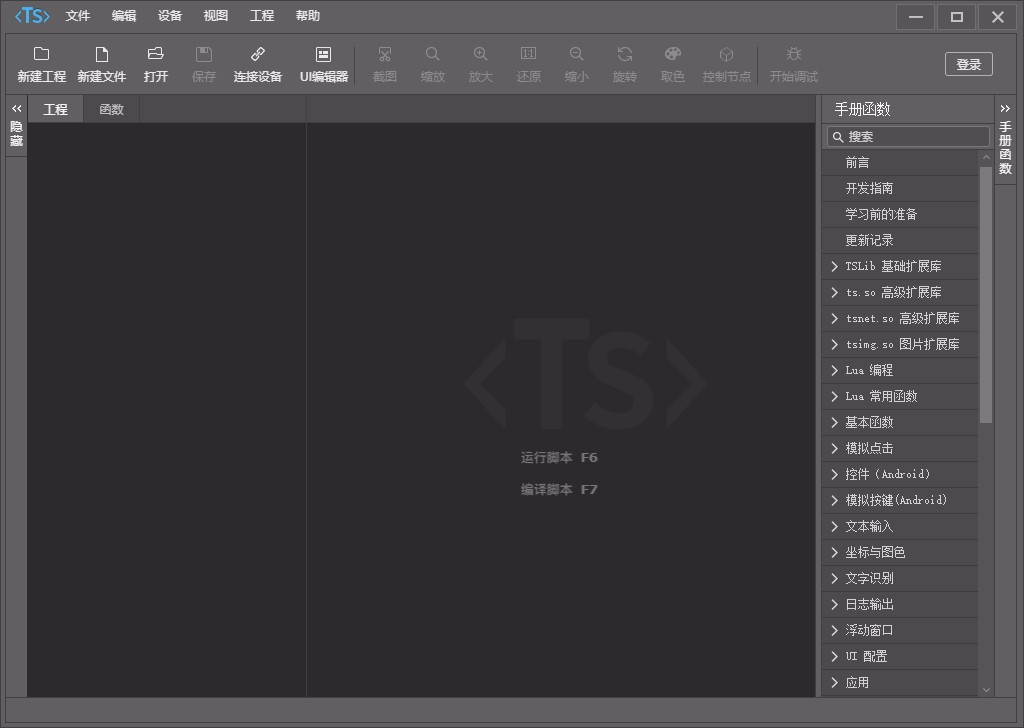Expand the 文字识别 section

pos(899,578)
